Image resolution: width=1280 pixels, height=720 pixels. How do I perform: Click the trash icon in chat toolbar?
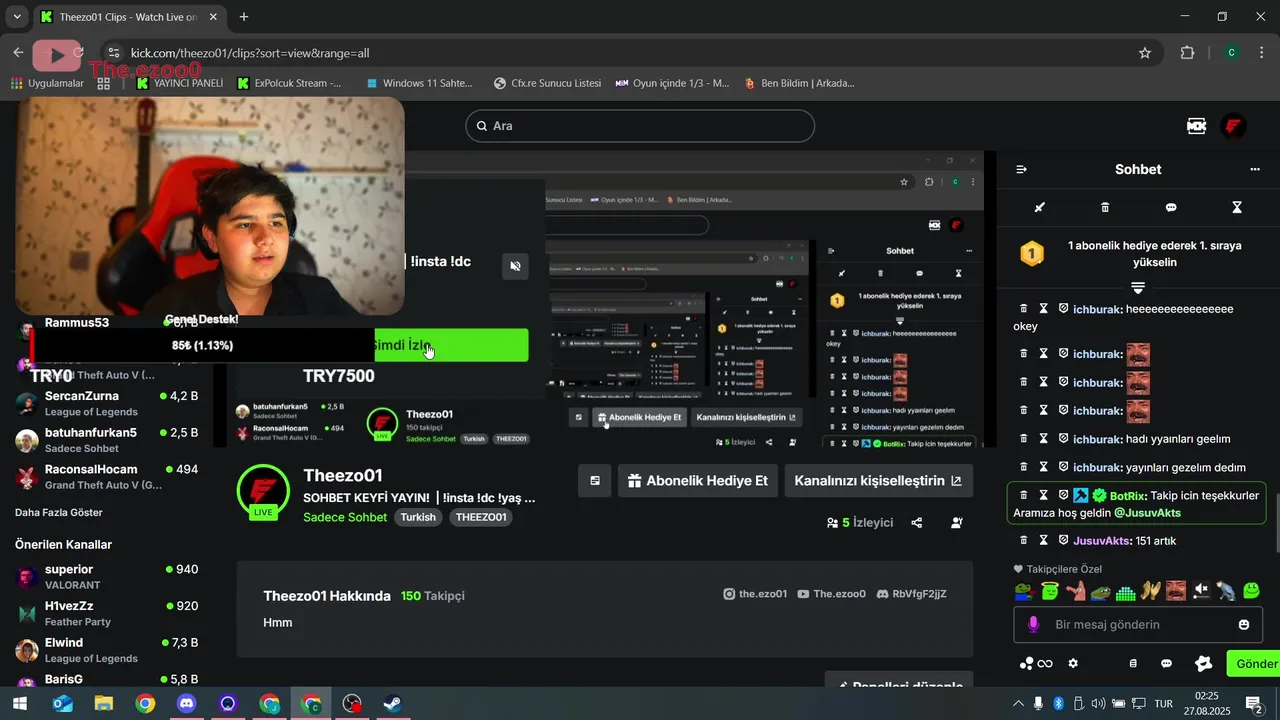(1105, 207)
